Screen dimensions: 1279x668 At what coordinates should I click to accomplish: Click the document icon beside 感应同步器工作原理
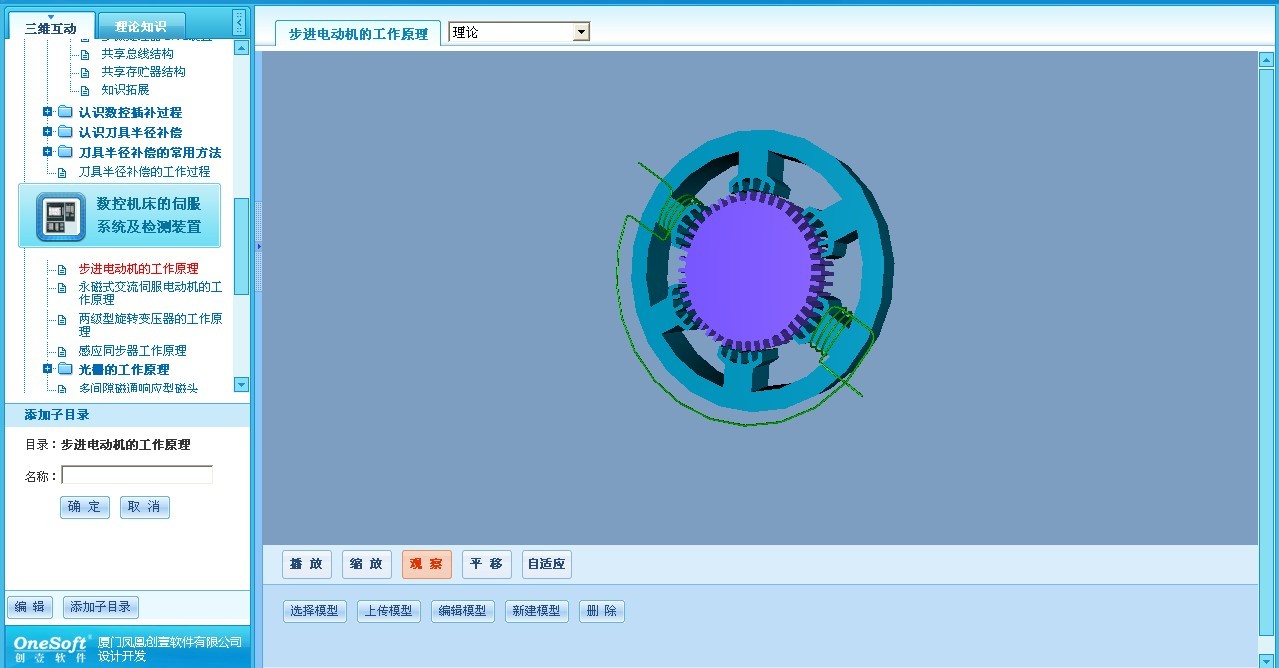pyautogui.click(x=62, y=351)
